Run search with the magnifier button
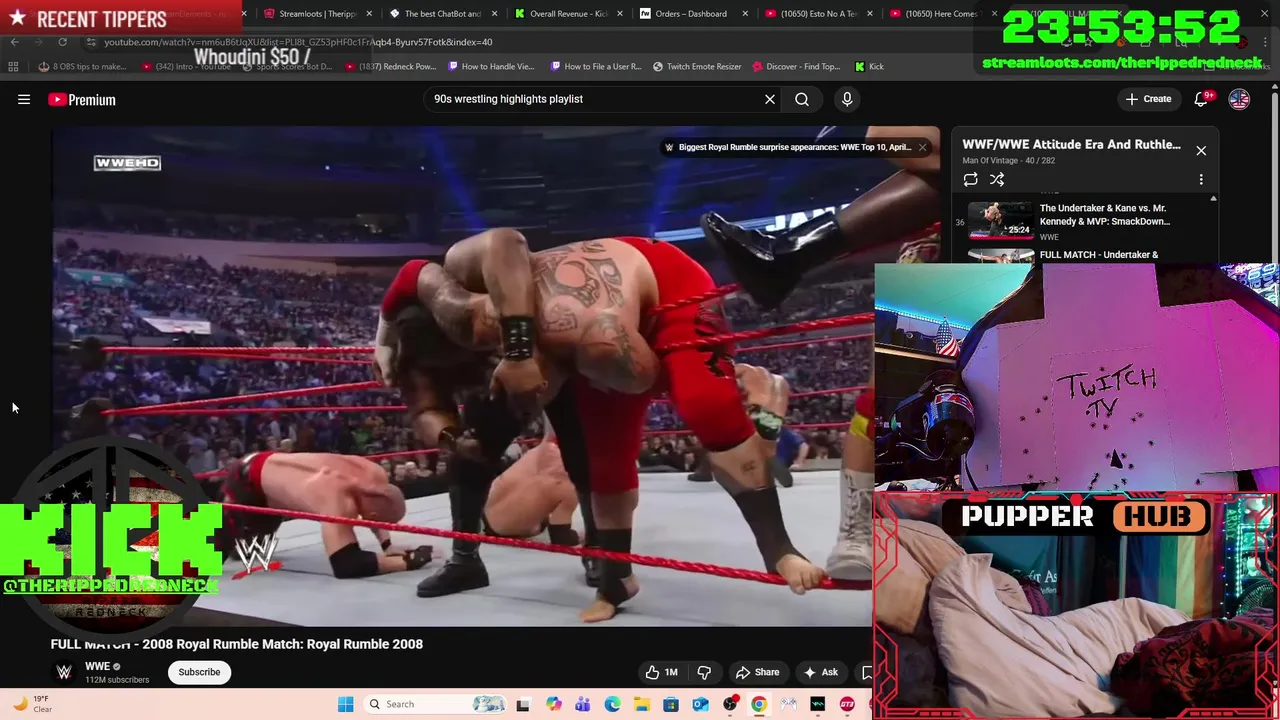The height and width of the screenshot is (720, 1280). [x=802, y=99]
